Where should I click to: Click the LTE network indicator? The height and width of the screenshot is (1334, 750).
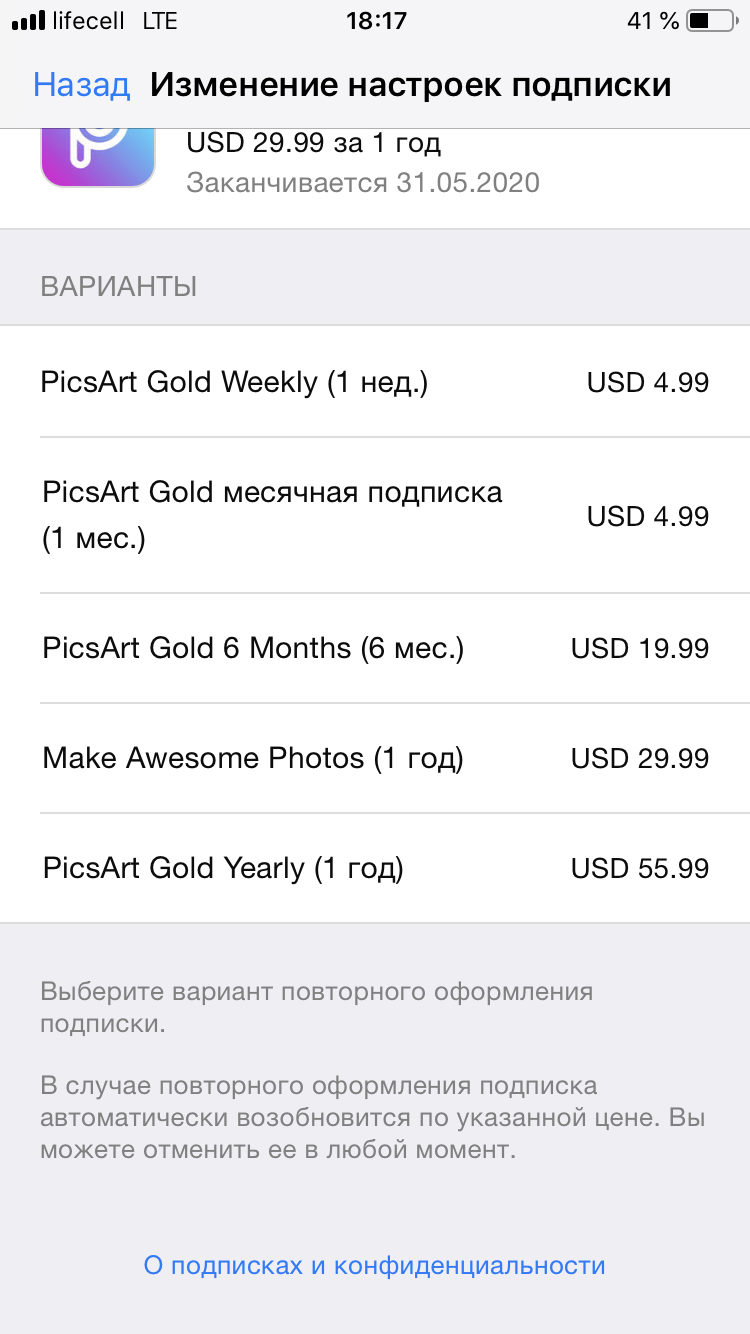[x=159, y=20]
